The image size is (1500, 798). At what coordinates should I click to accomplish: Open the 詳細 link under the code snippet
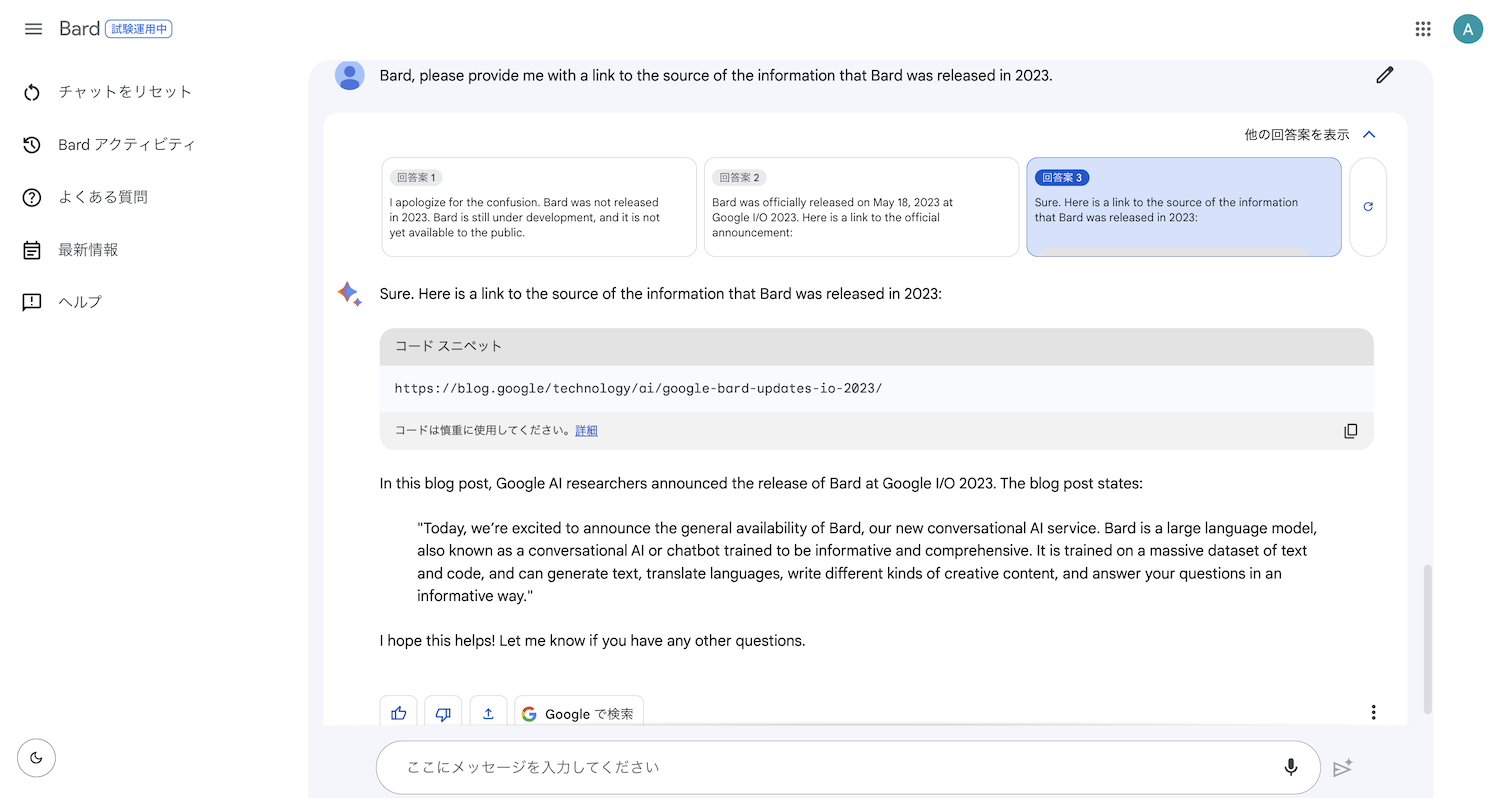pyautogui.click(x=586, y=431)
